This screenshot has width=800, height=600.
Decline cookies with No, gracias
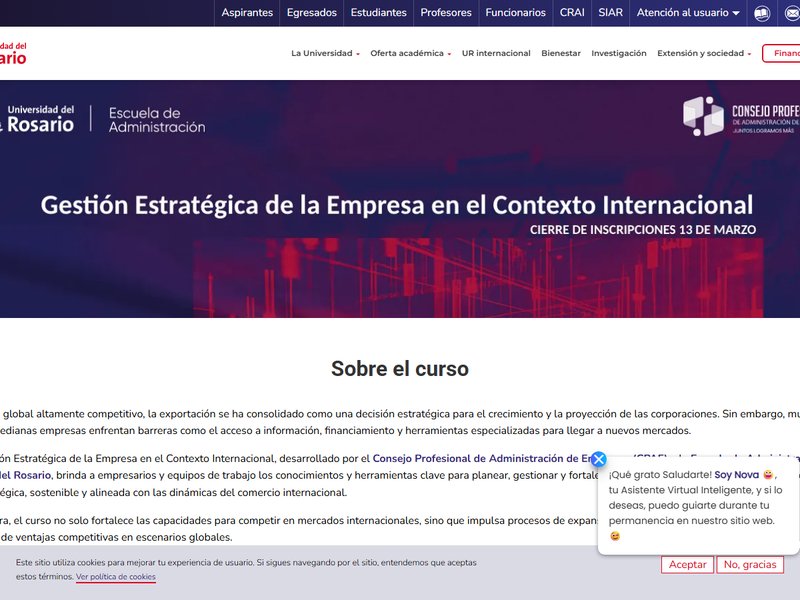pyautogui.click(x=750, y=565)
